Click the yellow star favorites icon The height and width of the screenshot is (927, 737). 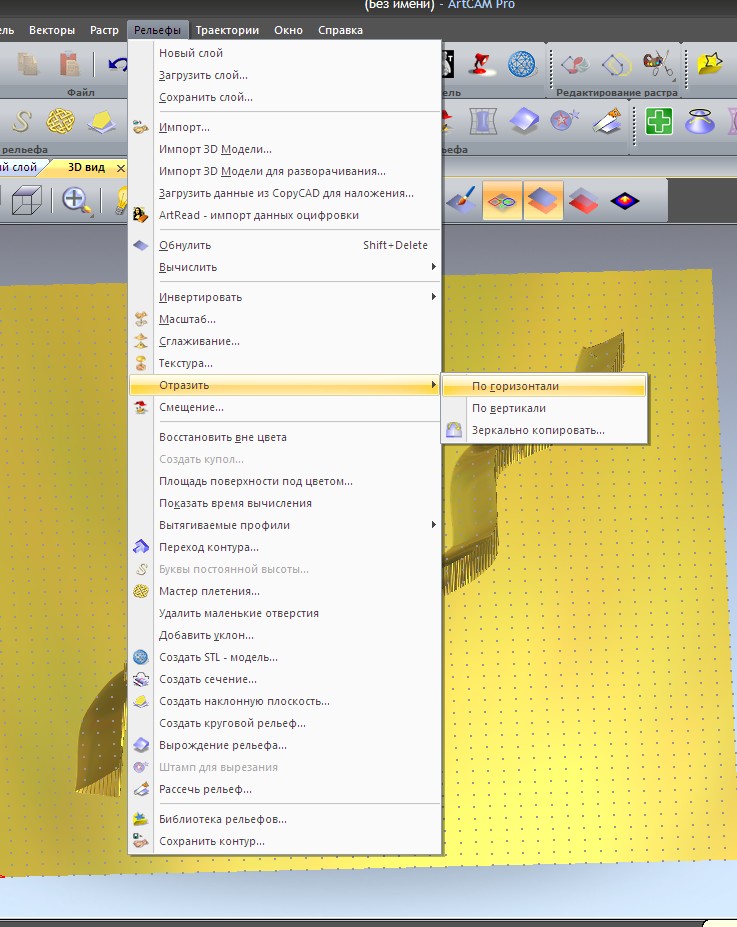tap(709, 64)
